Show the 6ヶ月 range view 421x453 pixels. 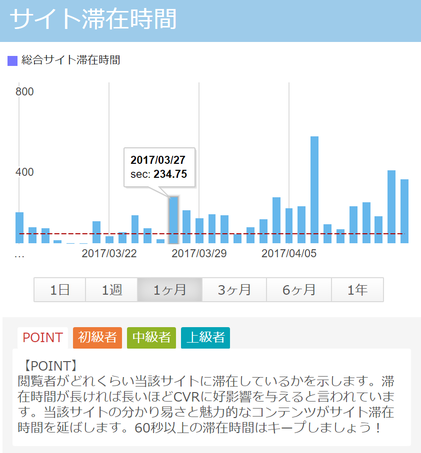pyautogui.click(x=299, y=290)
